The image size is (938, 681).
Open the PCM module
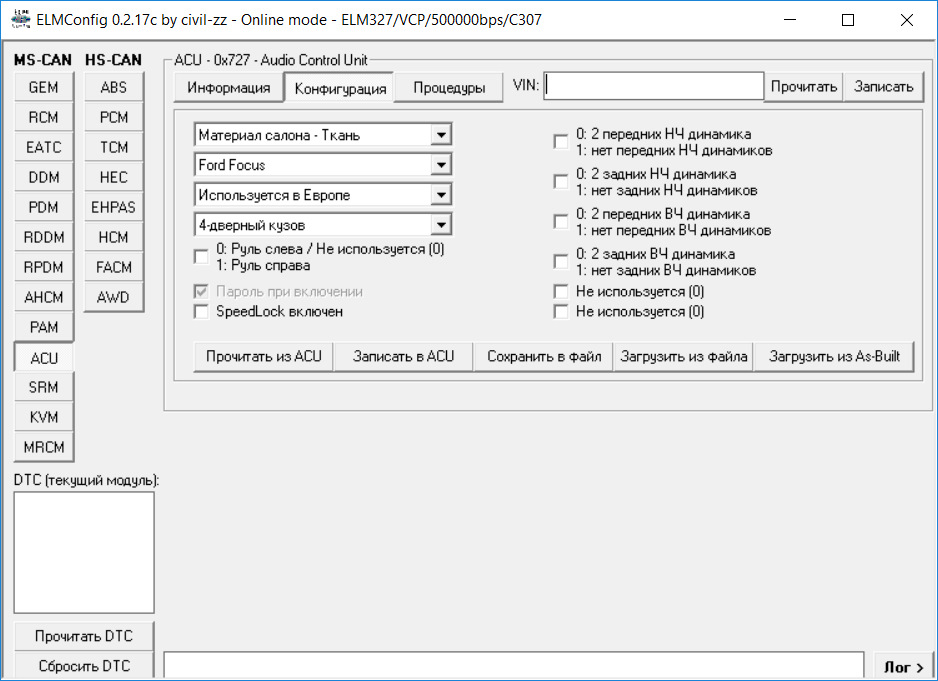coord(114,117)
